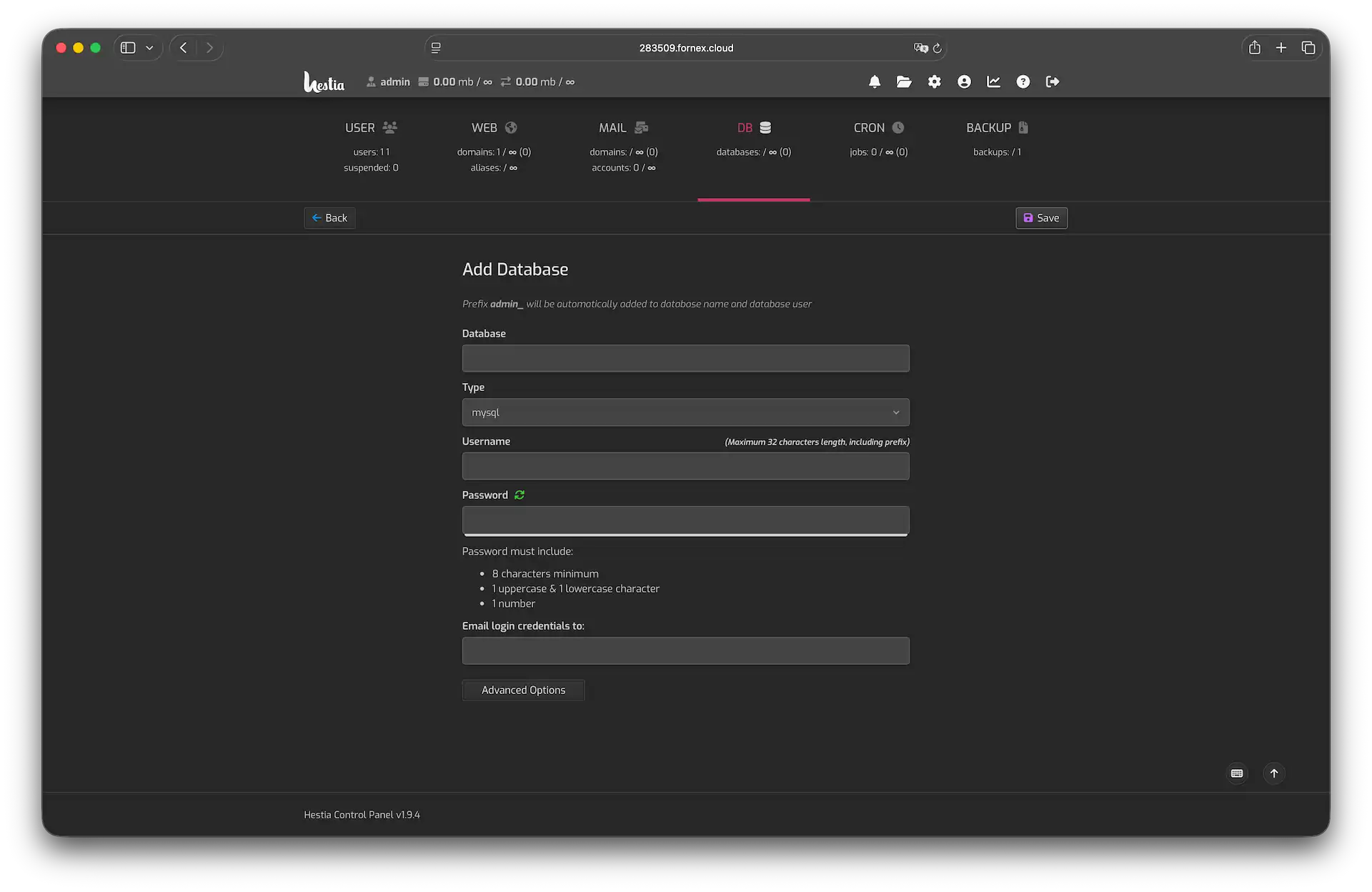The image size is (1372, 892).
Task: Switch to the CRON tab
Action: [878, 128]
